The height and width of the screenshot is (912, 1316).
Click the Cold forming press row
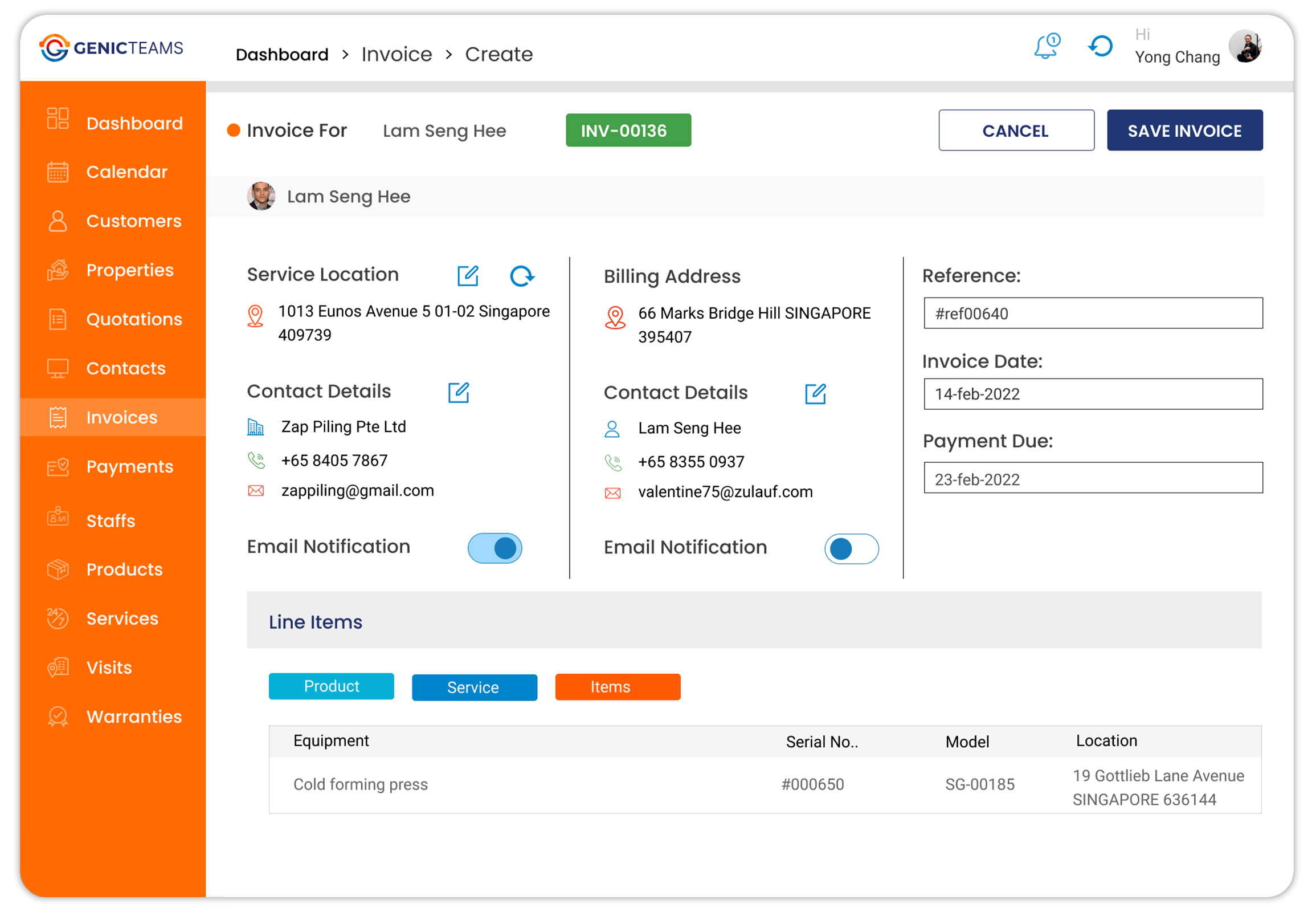(x=765, y=785)
